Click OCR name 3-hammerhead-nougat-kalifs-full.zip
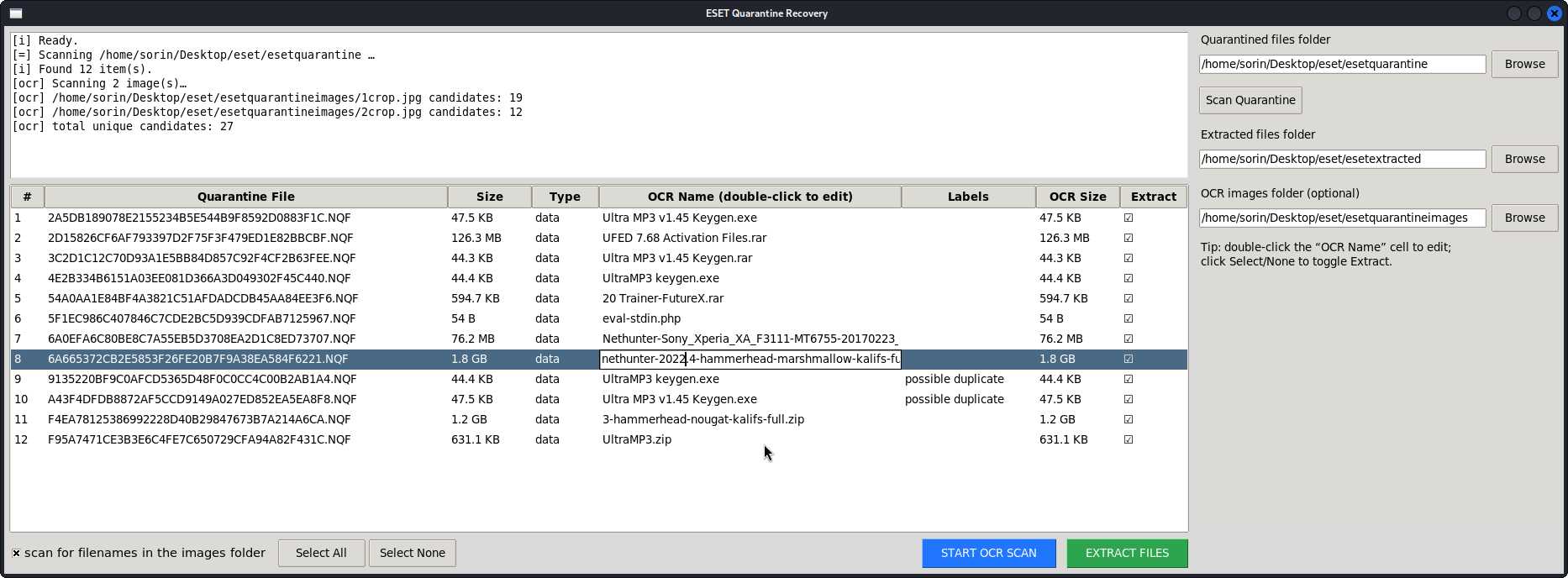The width and height of the screenshot is (1568, 578). 703,419
